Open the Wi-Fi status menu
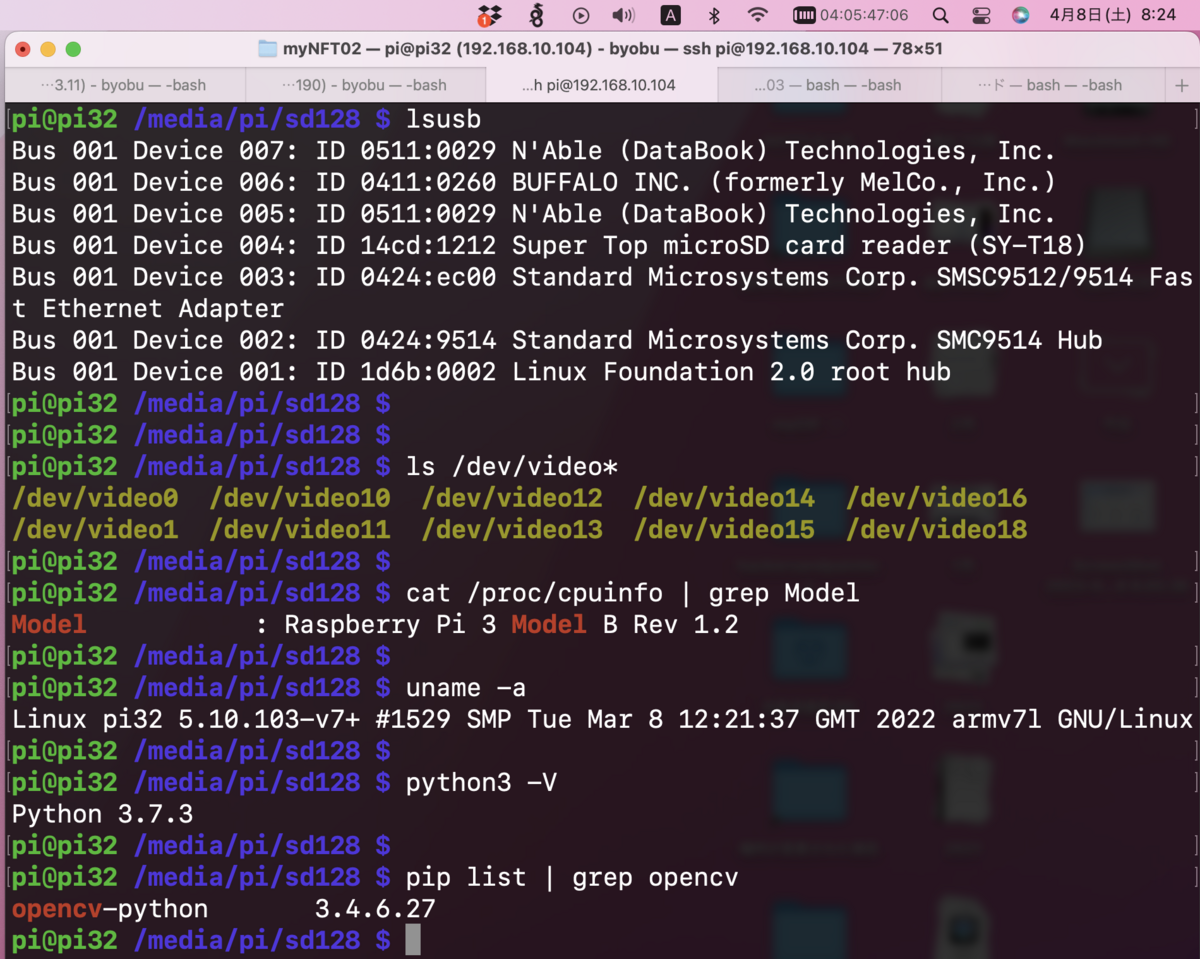This screenshot has width=1200, height=959. (757, 16)
